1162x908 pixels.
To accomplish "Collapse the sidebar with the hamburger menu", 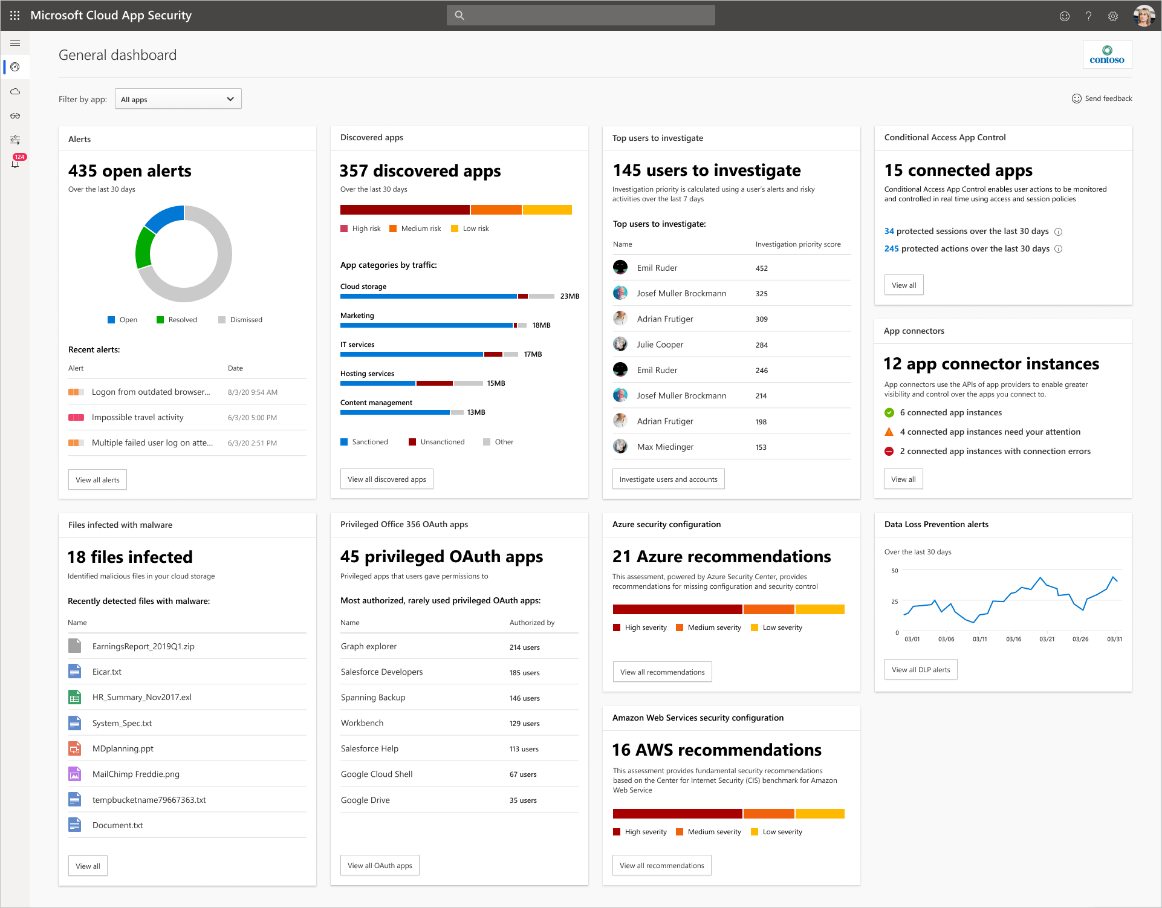I will [x=15, y=43].
